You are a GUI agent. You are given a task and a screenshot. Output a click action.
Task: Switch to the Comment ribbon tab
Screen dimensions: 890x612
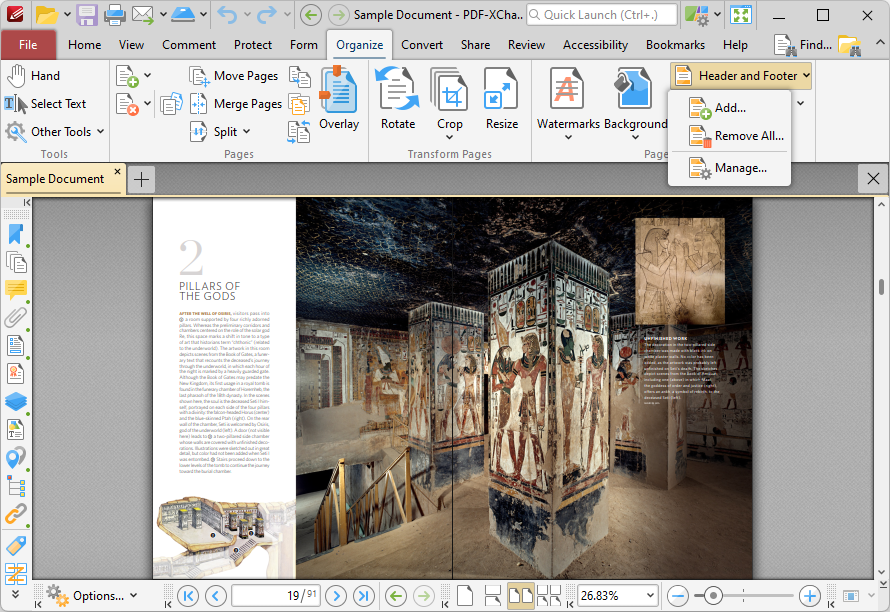click(189, 45)
